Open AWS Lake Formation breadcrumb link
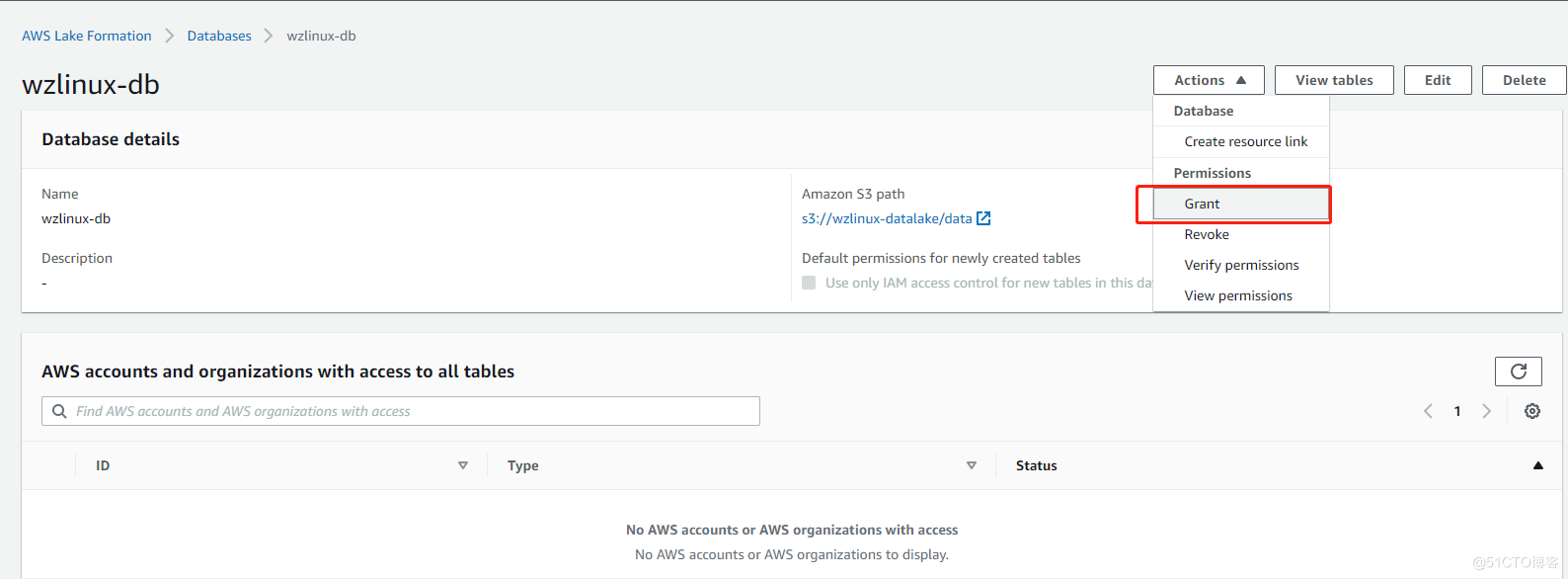Image resolution: width=1568 pixels, height=579 pixels. [x=87, y=36]
